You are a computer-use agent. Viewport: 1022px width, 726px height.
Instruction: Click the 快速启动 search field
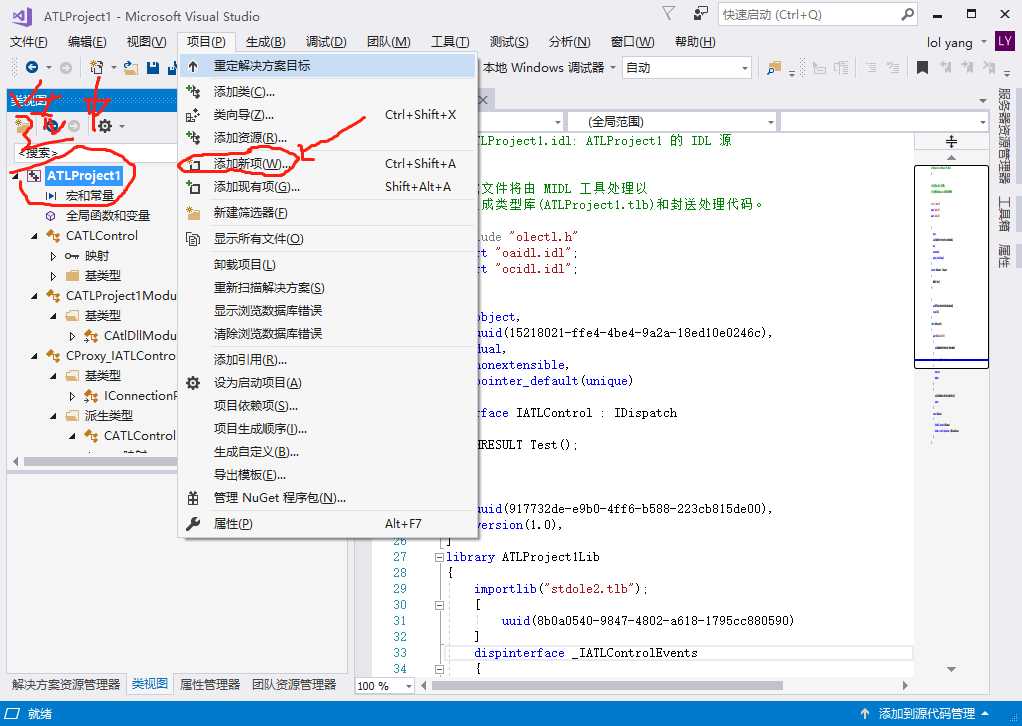[x=810, y=14]
